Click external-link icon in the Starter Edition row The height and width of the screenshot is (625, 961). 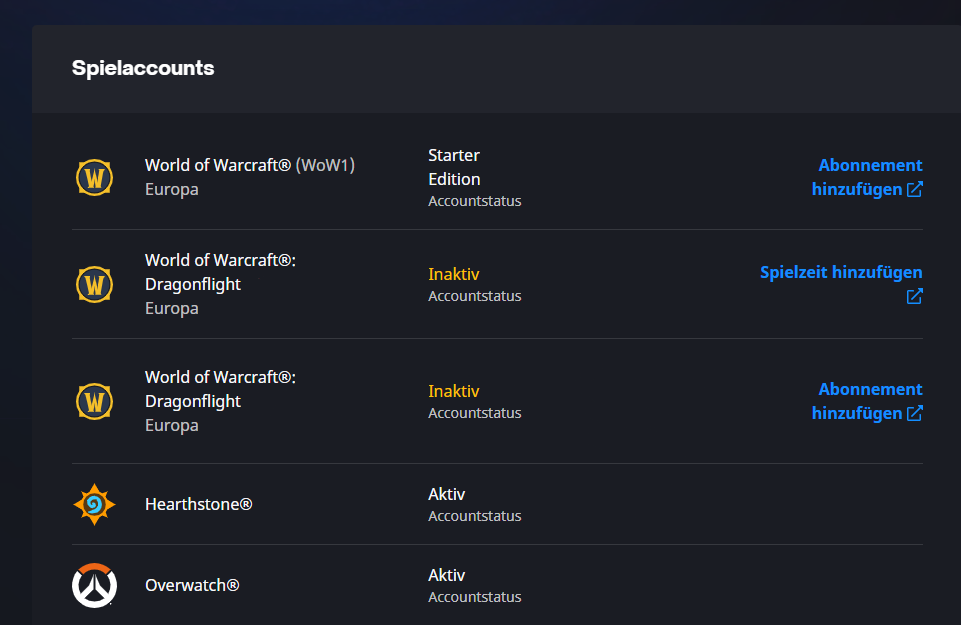point(914,190)
